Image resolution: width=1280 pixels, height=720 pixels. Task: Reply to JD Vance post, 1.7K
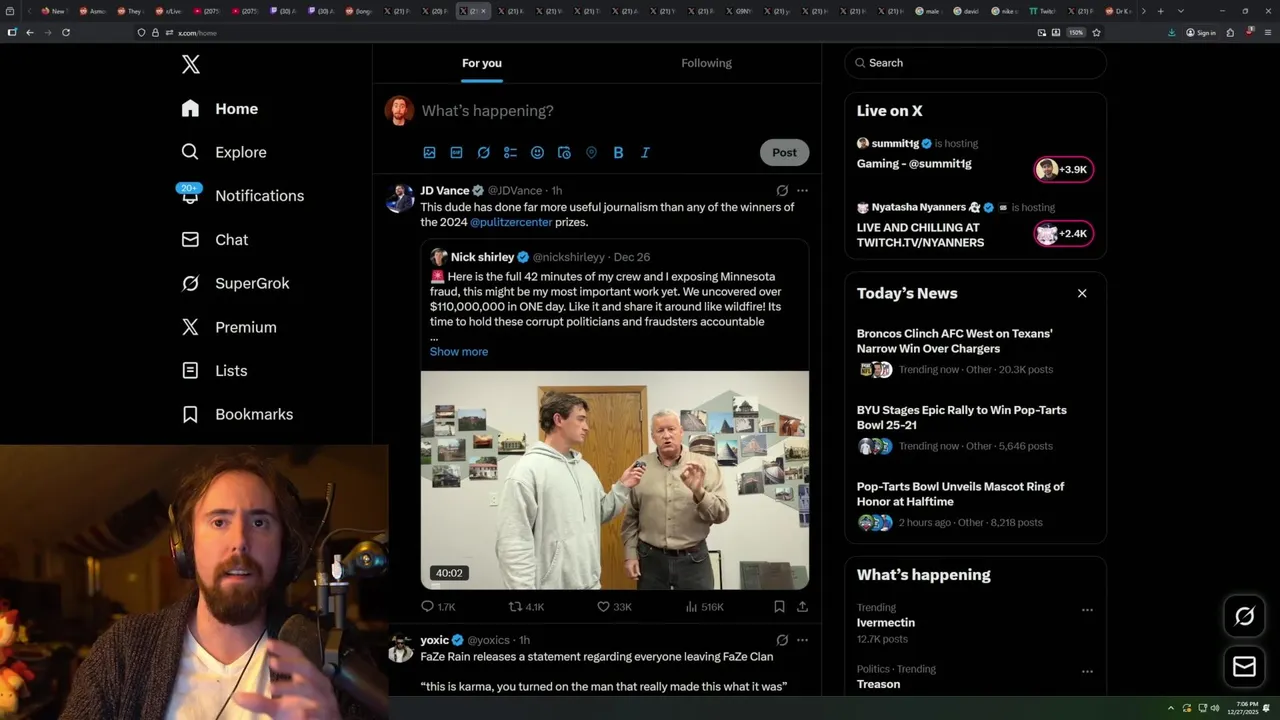coord(438,607)
